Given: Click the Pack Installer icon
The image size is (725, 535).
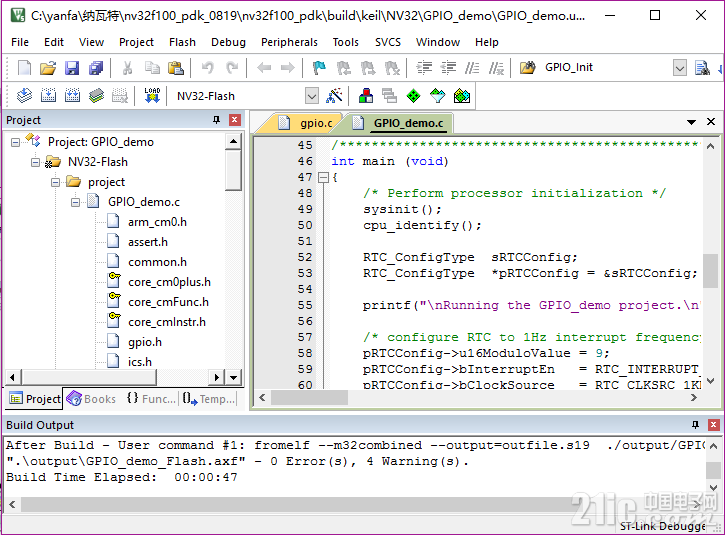Looking at the screenshot, I should click(461, 96).
